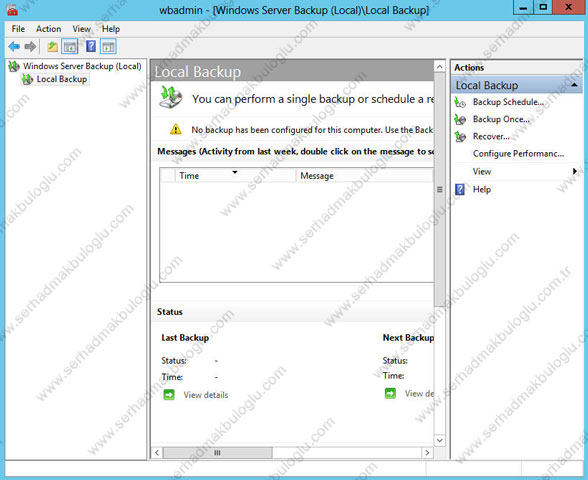Minimize the wbadmin window
Image resolution: width=588 pixels, height=480 pixels.
tap(524, 7)
